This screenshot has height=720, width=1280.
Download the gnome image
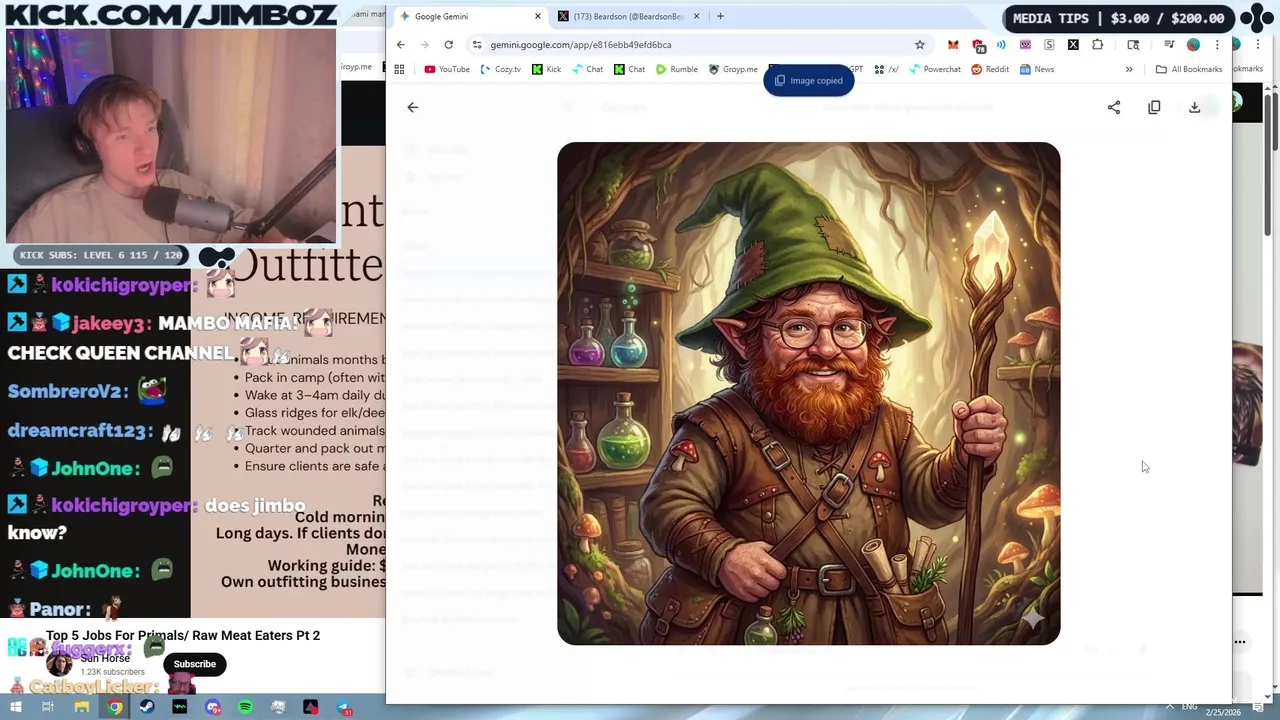1194,107
